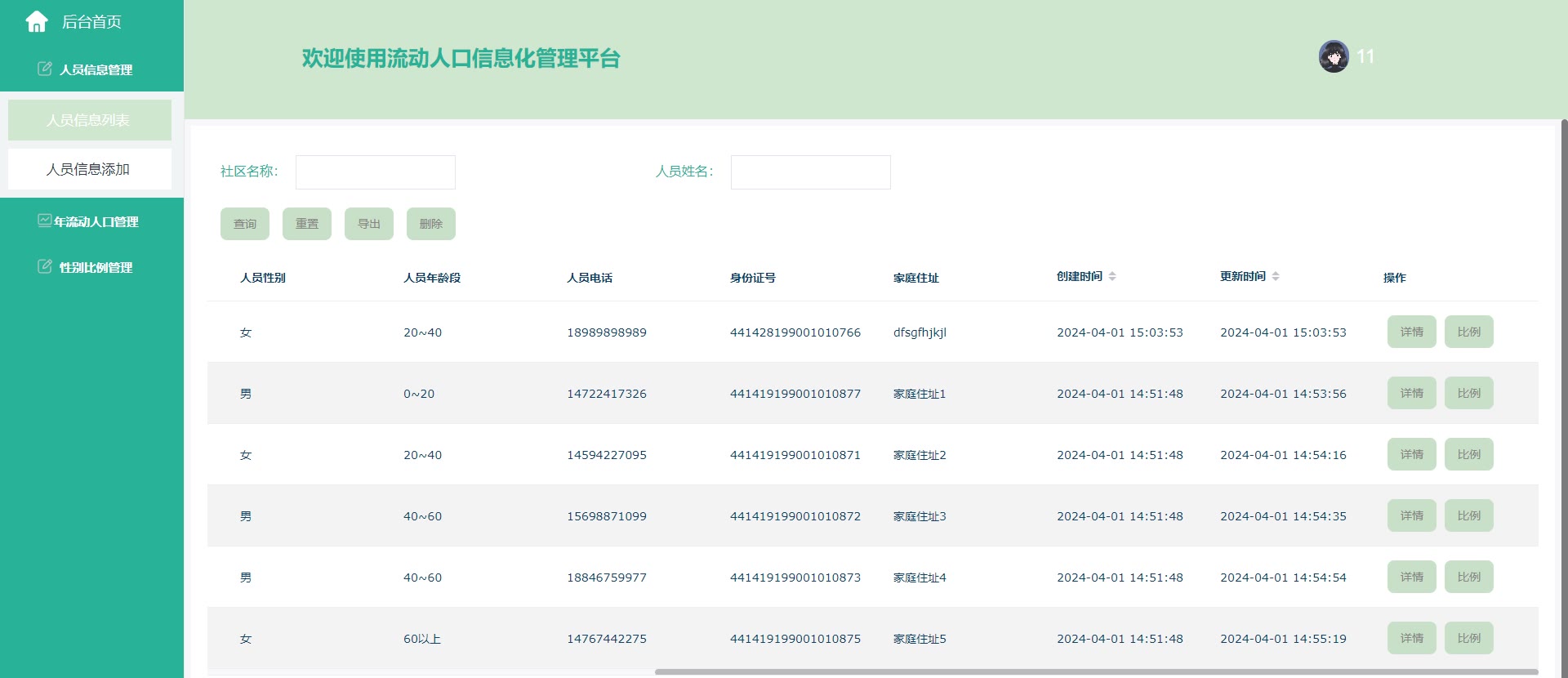
Task: Click ID number 441419199001010877
Action: click(795, 394)
